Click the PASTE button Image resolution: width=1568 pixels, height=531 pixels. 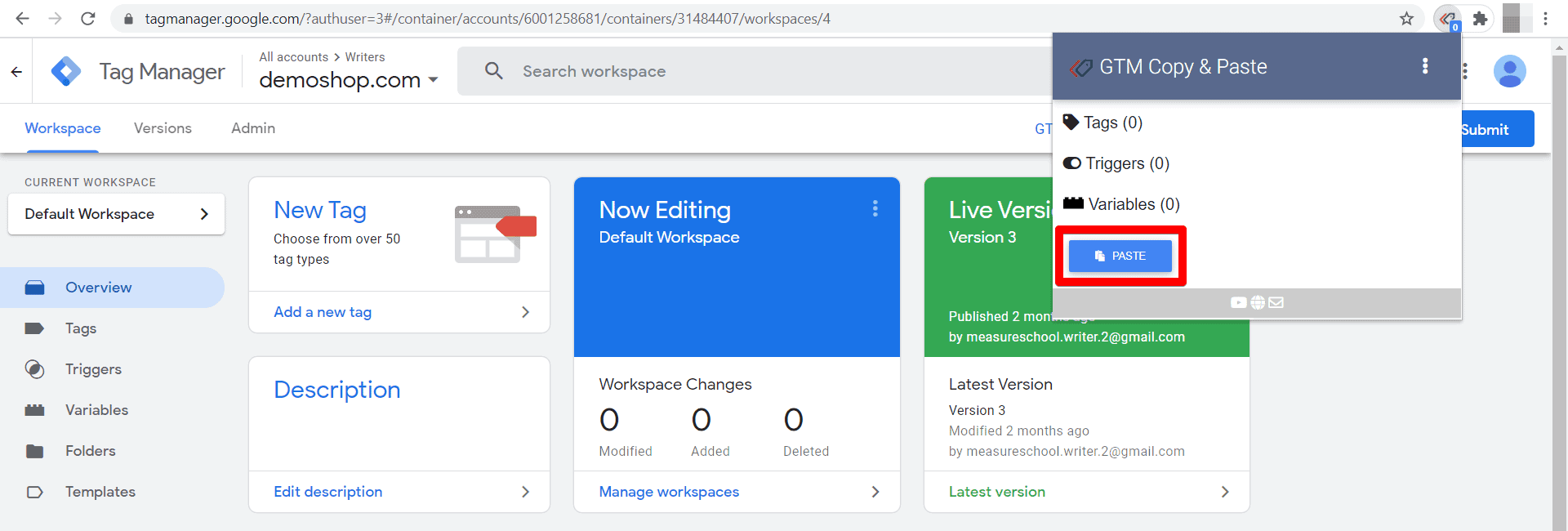click(1120, 256)
